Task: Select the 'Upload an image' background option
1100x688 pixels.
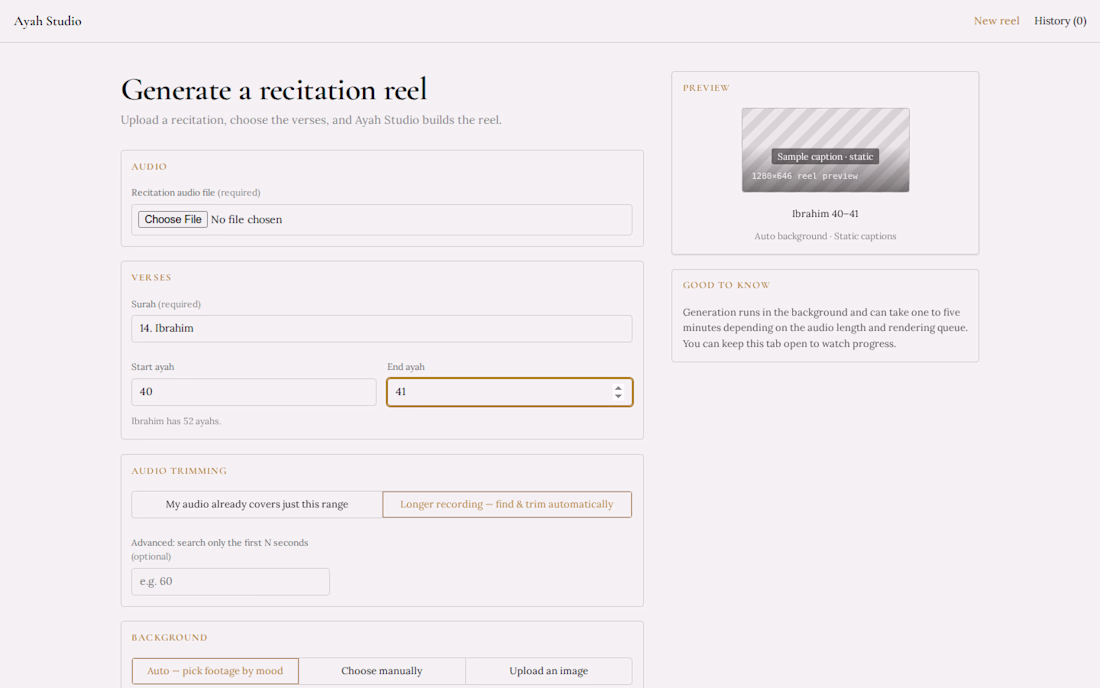Action: [x=549, y=670]
